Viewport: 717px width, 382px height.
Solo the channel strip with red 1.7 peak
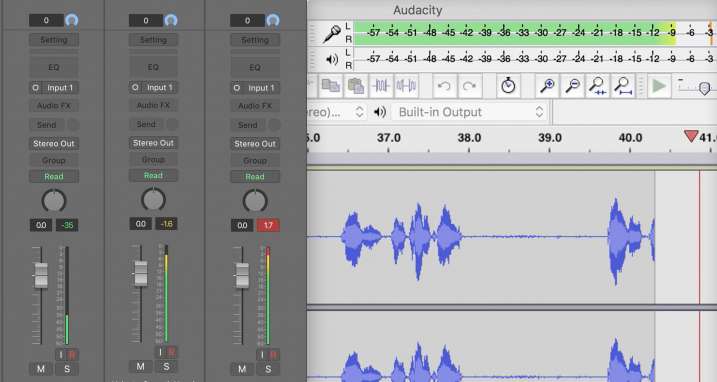pyautogui.click(x=268, y=369)
